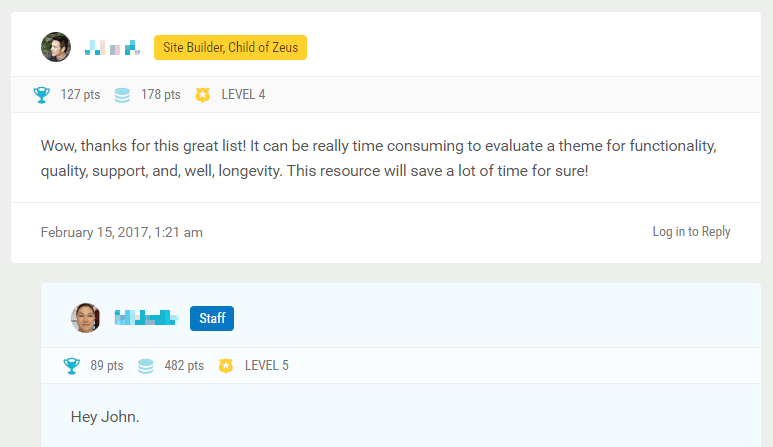Click the stack icon beside 482 pts
Screen dimensions: 773x447
point(146,366)
